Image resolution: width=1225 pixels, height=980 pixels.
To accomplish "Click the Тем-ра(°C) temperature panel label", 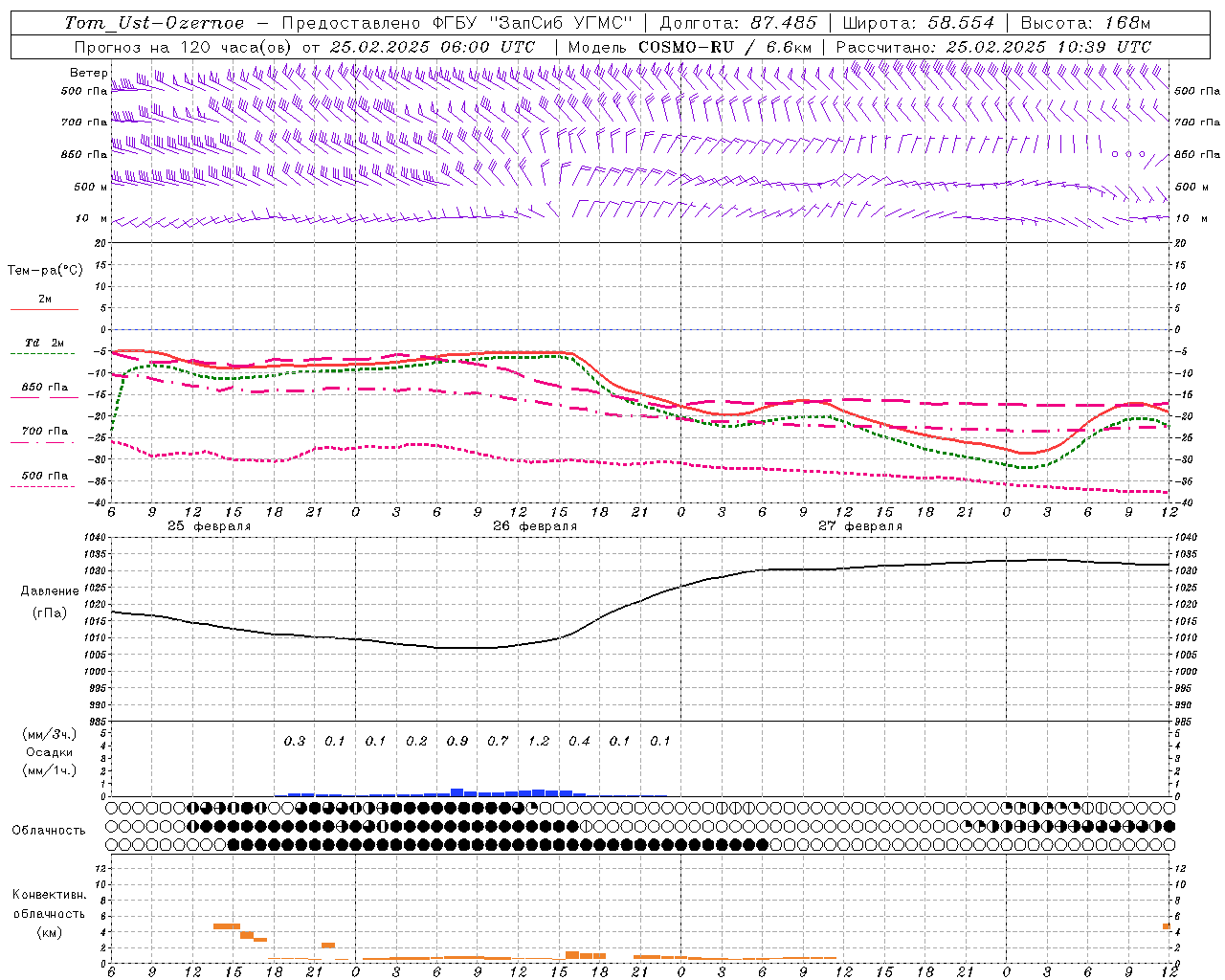I will pyautogui.click(x=45, y=271).
